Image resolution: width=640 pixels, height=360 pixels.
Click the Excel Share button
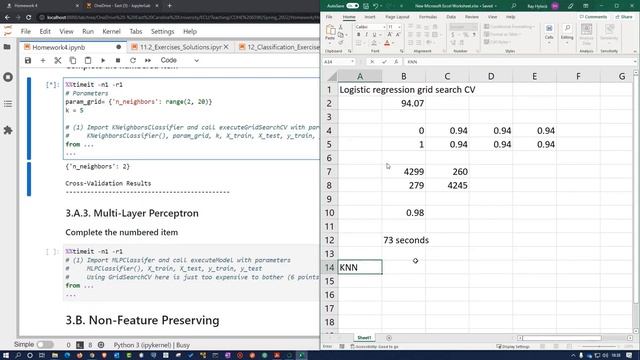coord(623,17)
